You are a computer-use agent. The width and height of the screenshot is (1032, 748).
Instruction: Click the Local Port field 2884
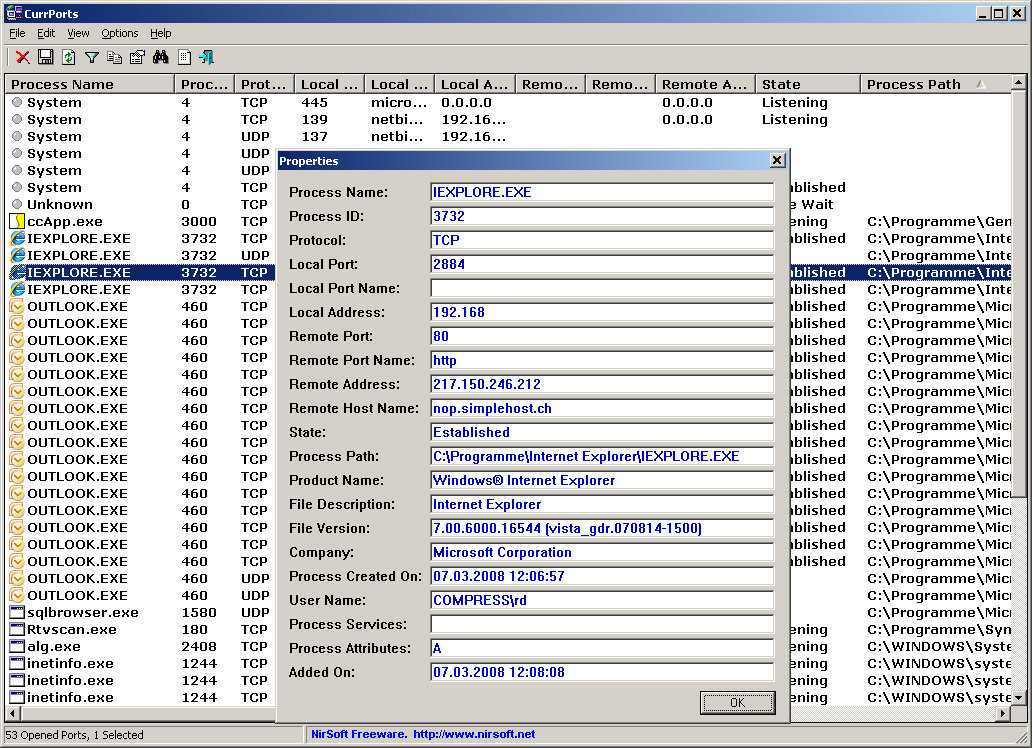point(602,264)
